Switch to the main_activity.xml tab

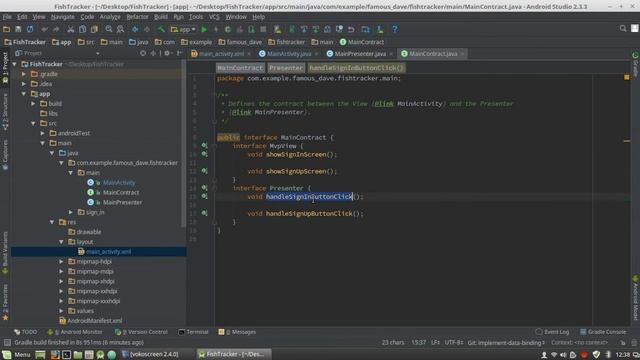[221, 53]
